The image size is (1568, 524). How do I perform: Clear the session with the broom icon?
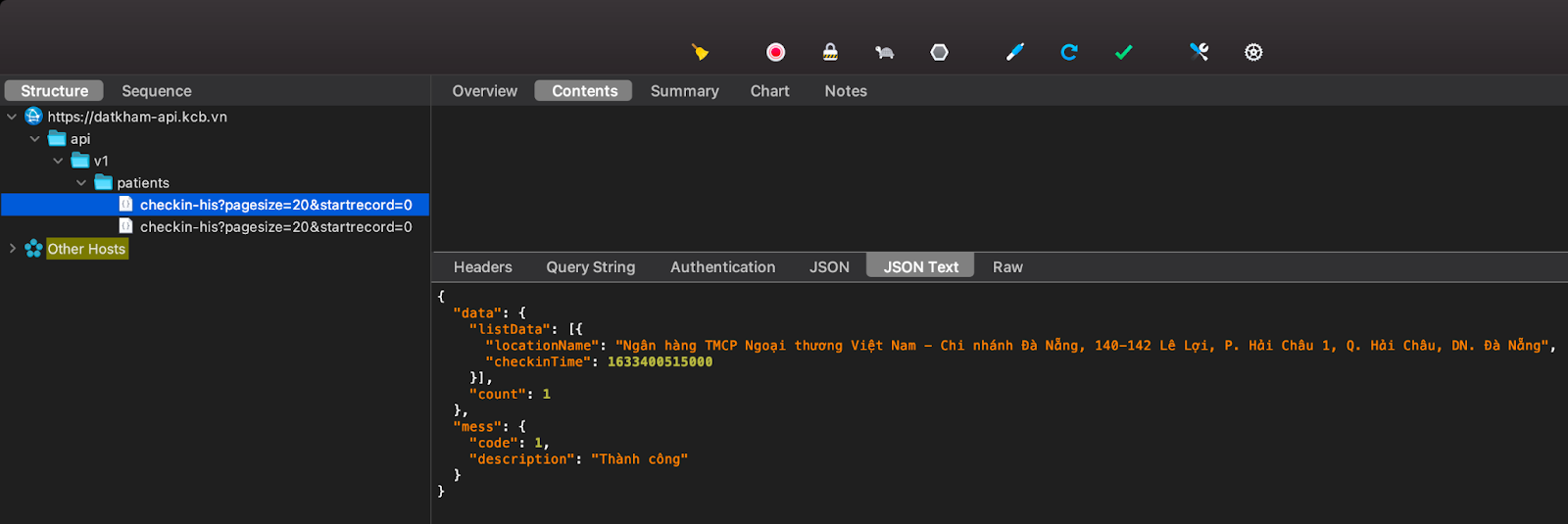(x=700, y=52)
